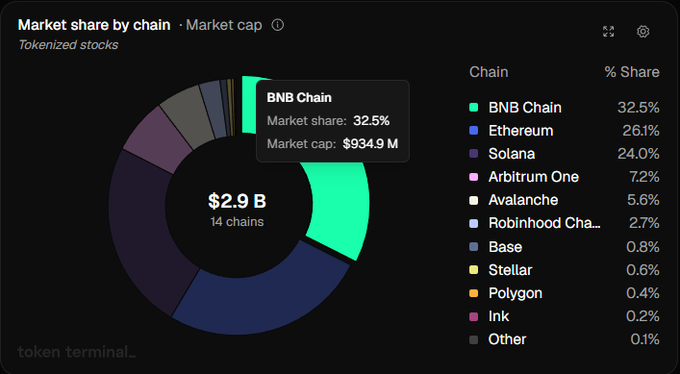Click the Robinhood Chain legend swatch
This screenshot has height=374, width=680.
click(474, 223)
